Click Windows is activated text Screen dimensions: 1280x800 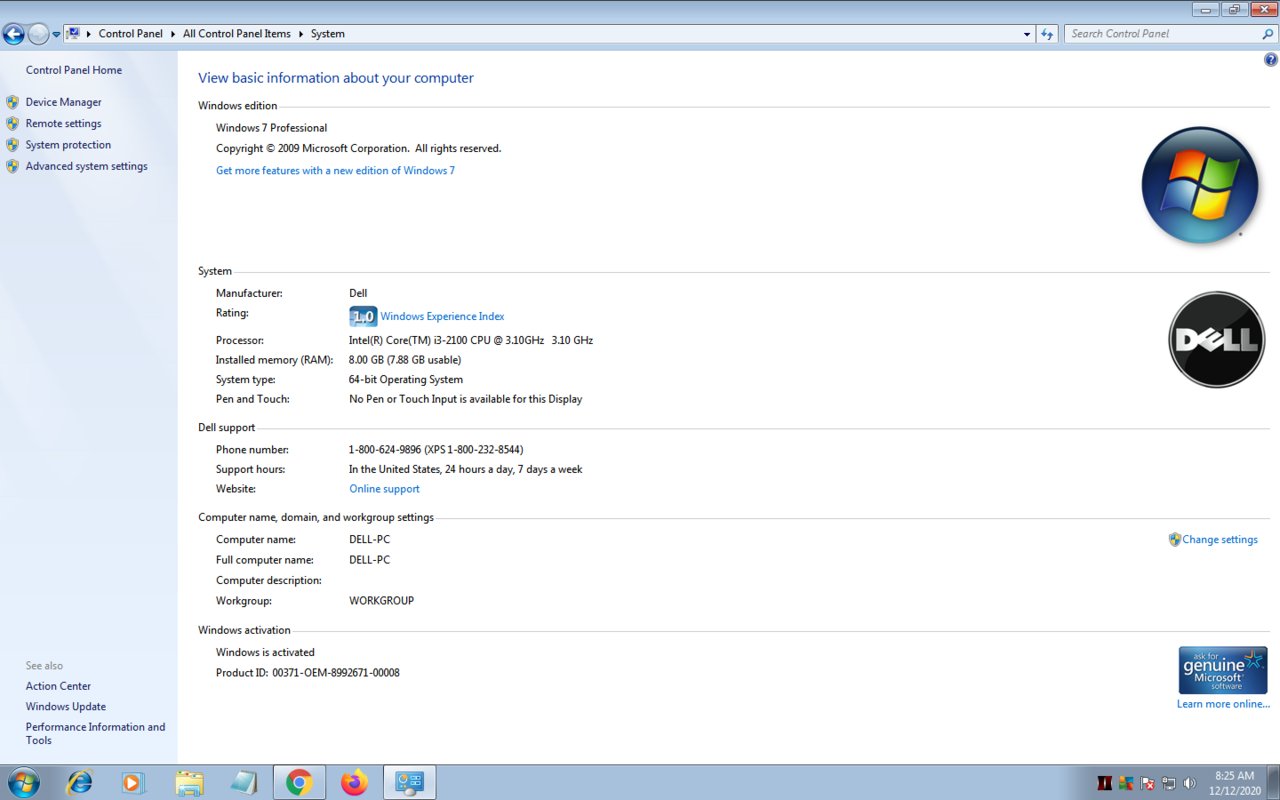(x=265, y=653)
